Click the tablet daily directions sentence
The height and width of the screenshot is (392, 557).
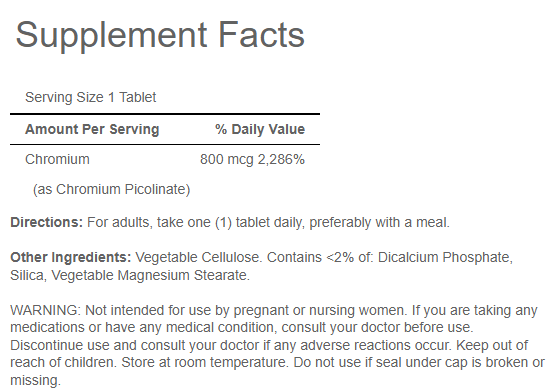coord(268,222)
